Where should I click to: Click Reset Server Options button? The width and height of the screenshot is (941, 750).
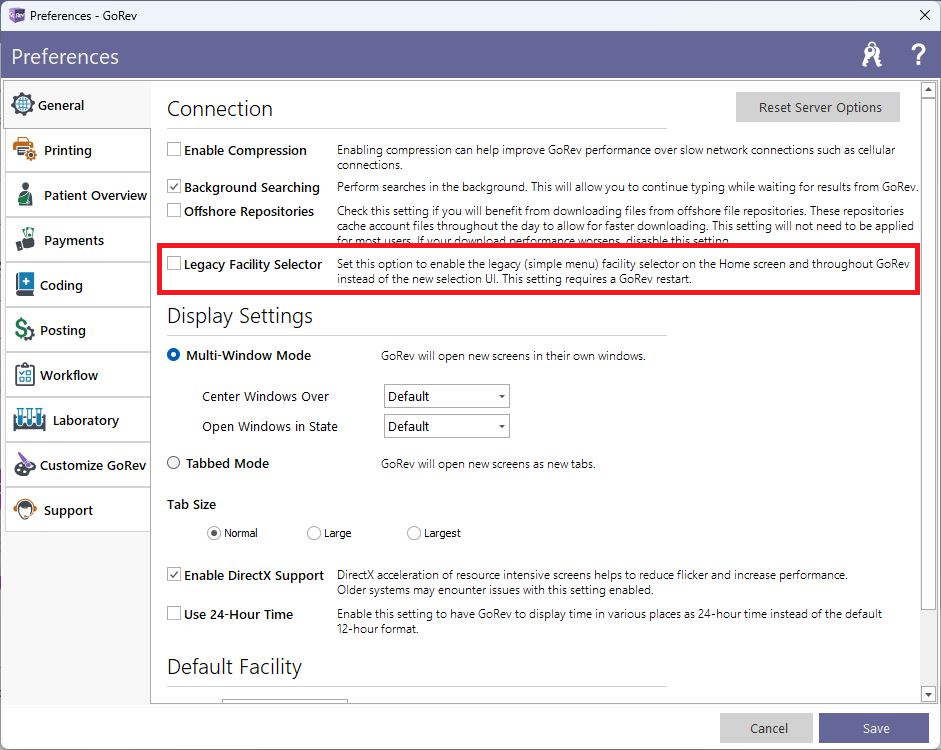(x=818, y=107)
